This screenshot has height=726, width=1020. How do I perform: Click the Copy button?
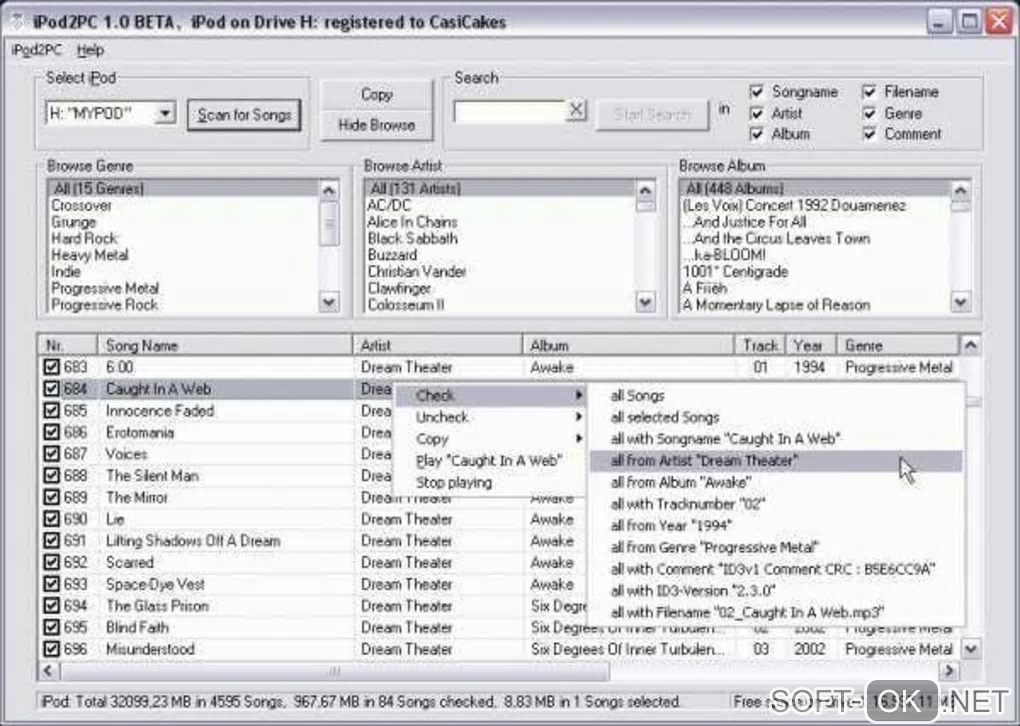[377, 95]
